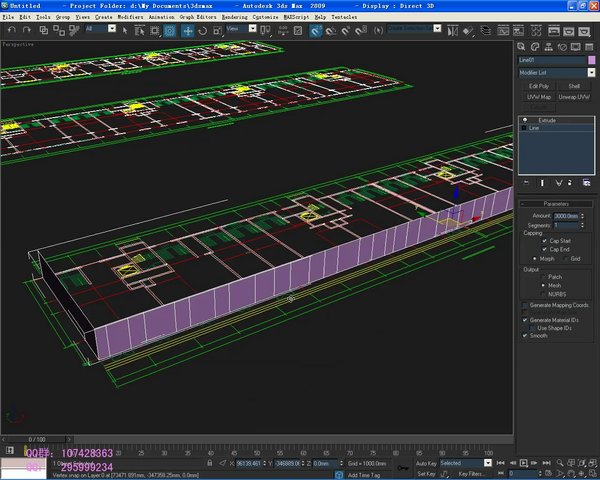Toggle the 3D Snaps icon
The width and height of the screenshot is (600, 480).
click(315, 31)
